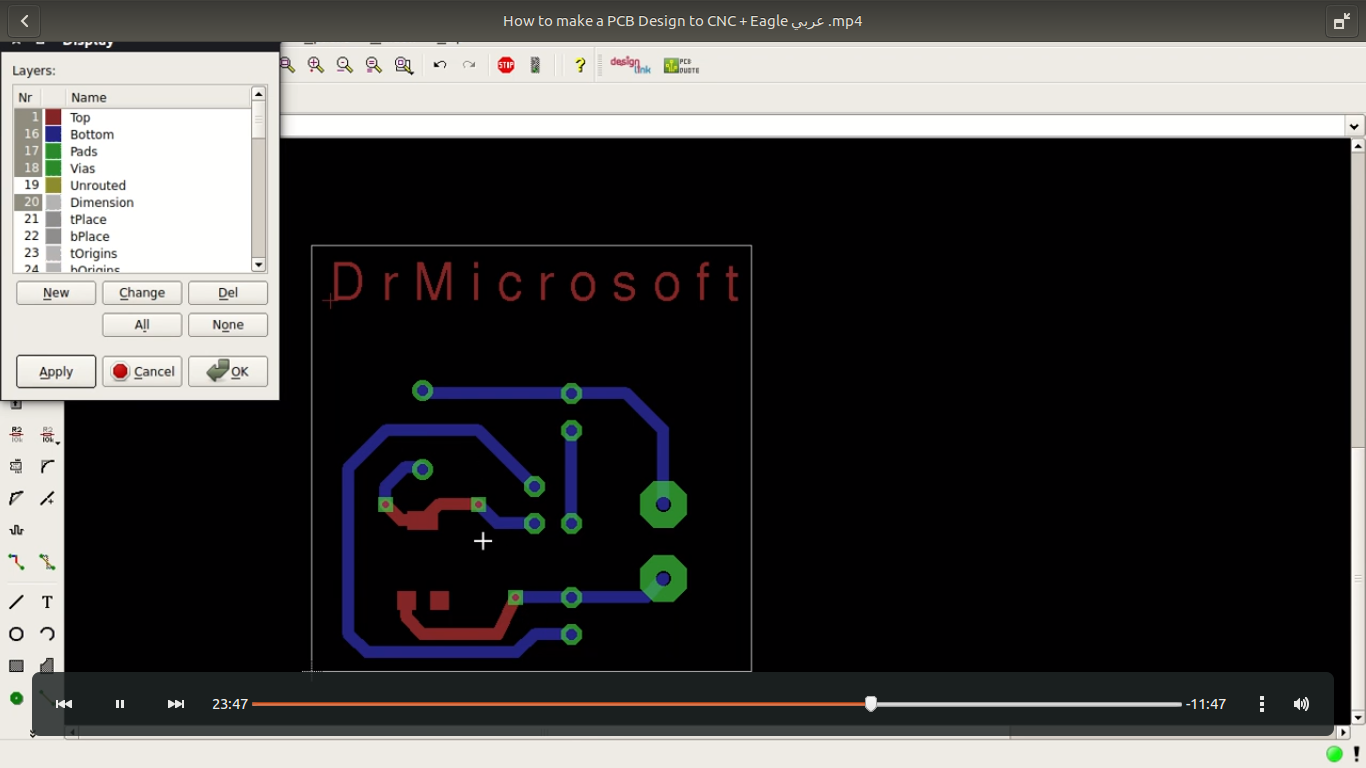The width and height of the screenshot is (1366, 768).
Task: Select the Split wire tool
Action: (17, 498)
